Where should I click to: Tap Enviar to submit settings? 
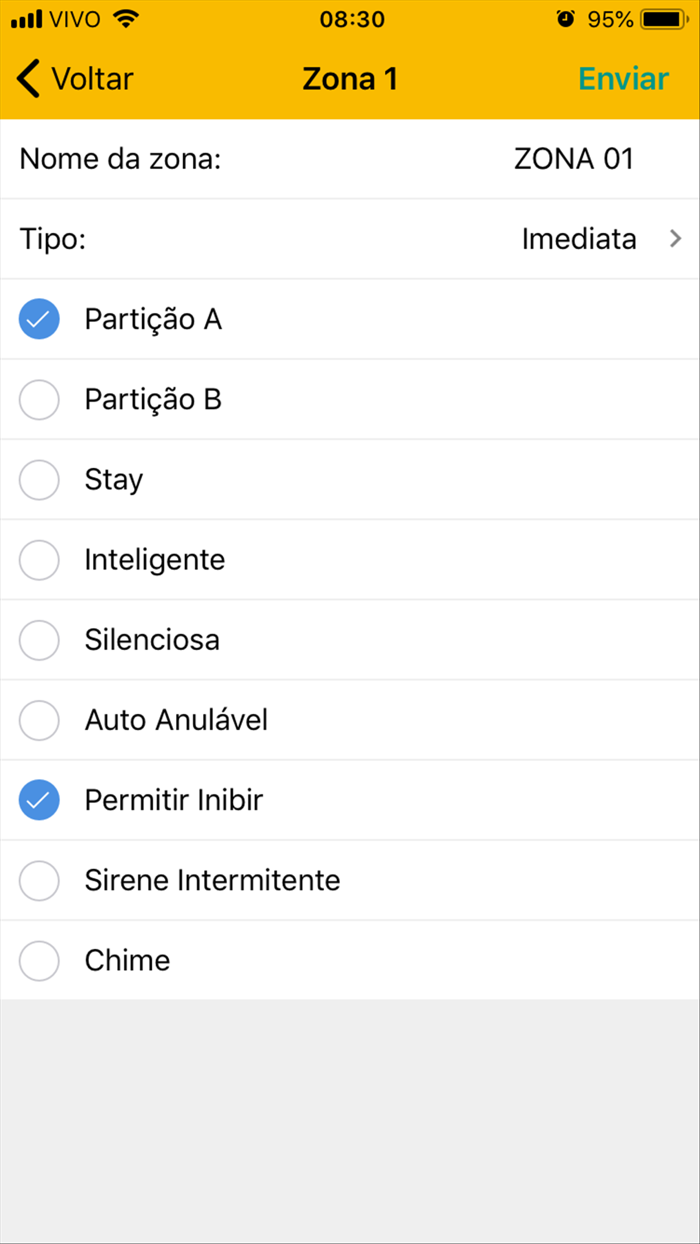622,78
